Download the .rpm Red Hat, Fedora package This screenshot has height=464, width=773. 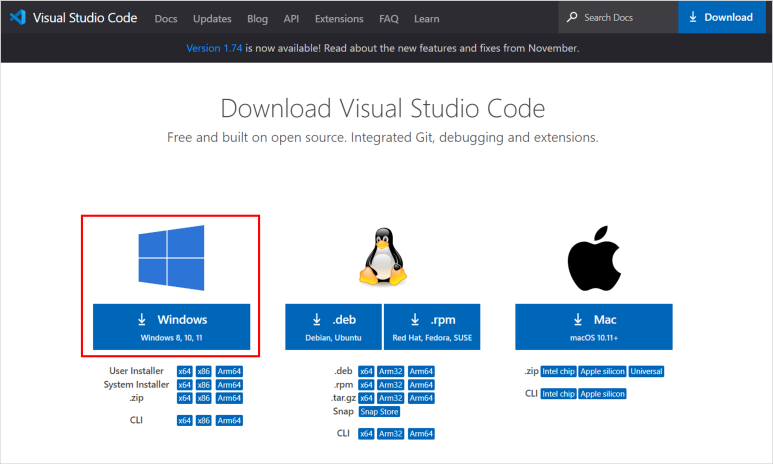(432, 327)
